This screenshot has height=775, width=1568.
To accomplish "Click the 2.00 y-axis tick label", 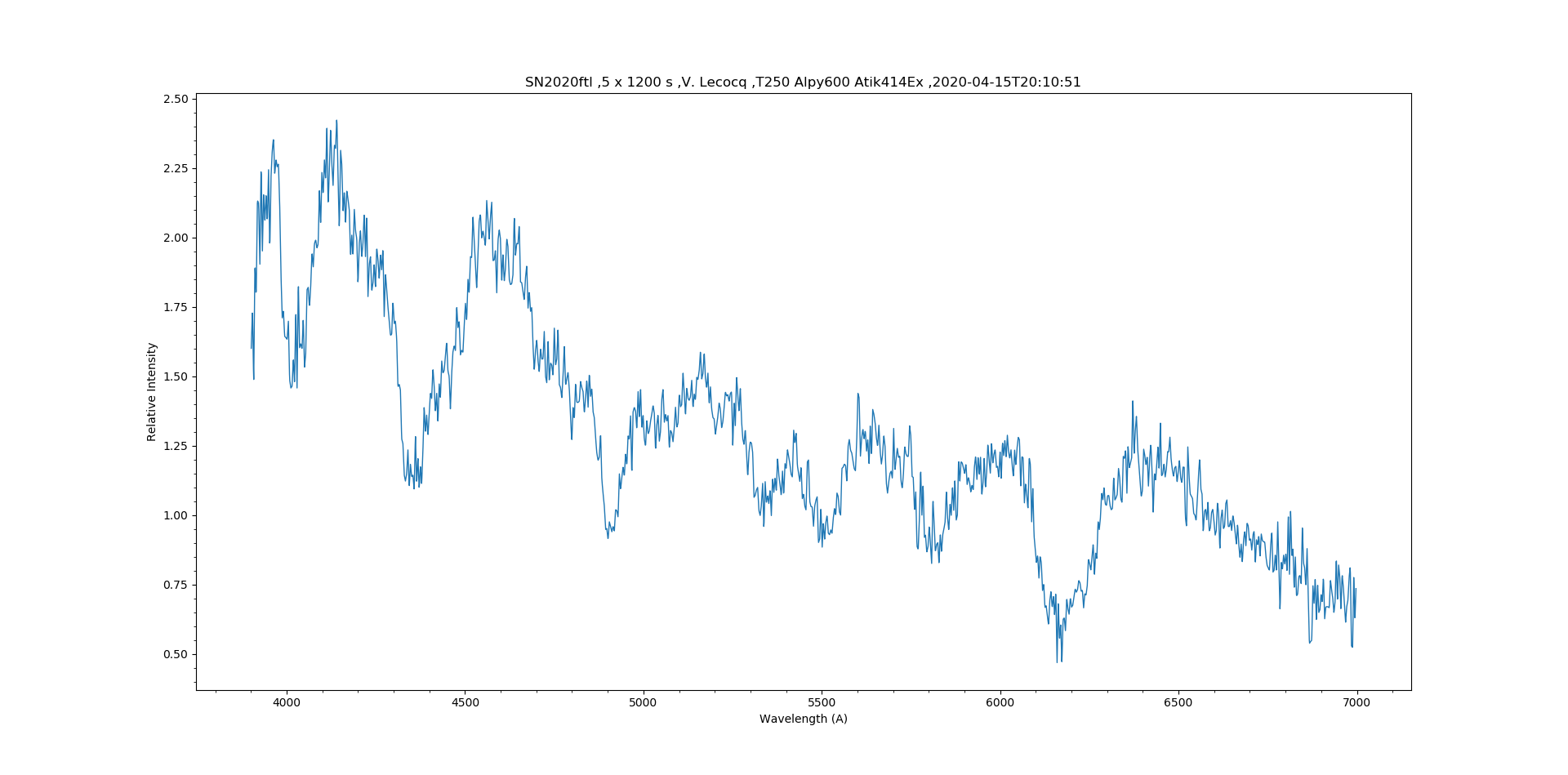I will [x=176, y=238].
